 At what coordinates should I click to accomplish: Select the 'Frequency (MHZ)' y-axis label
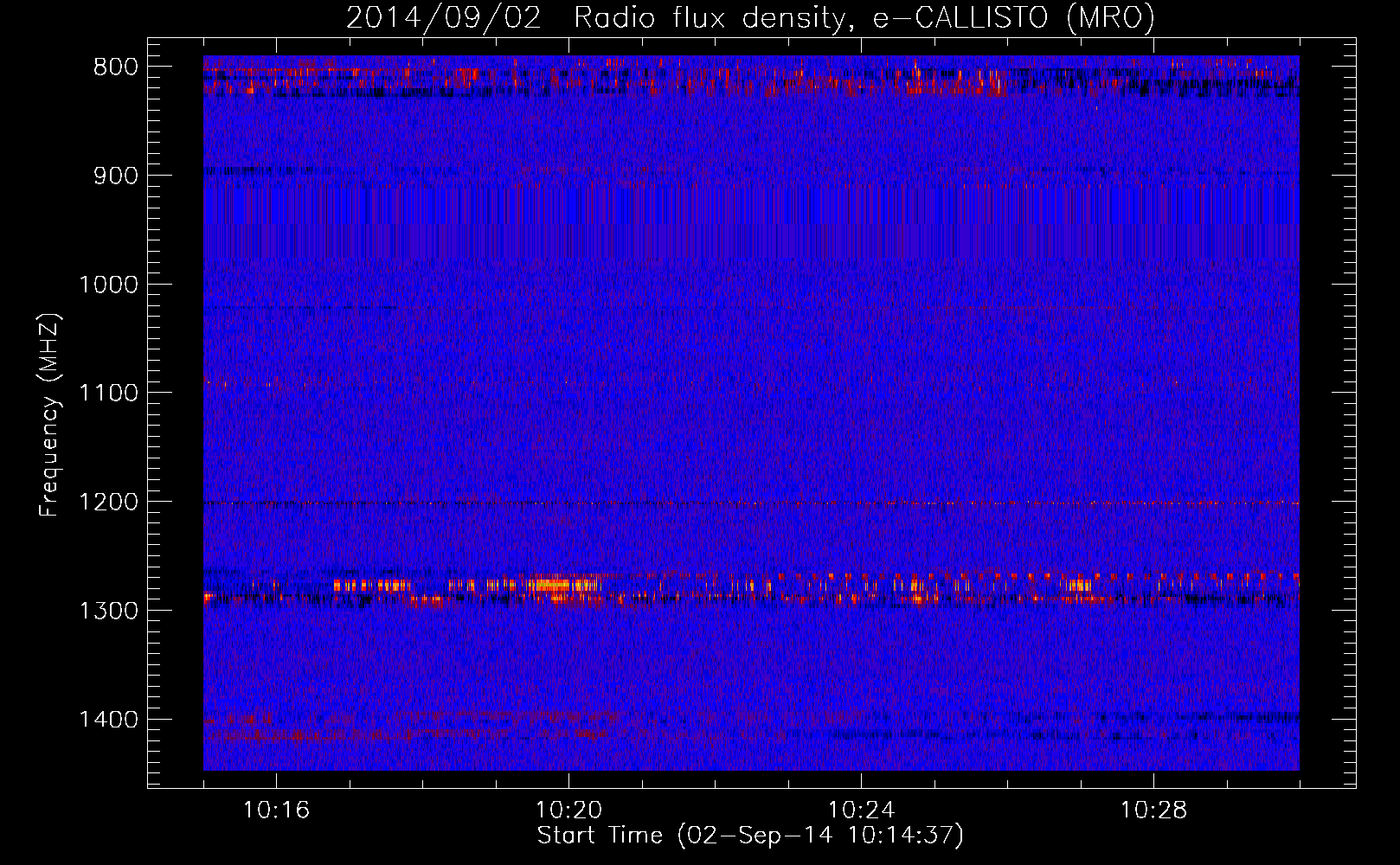point(49,415)
